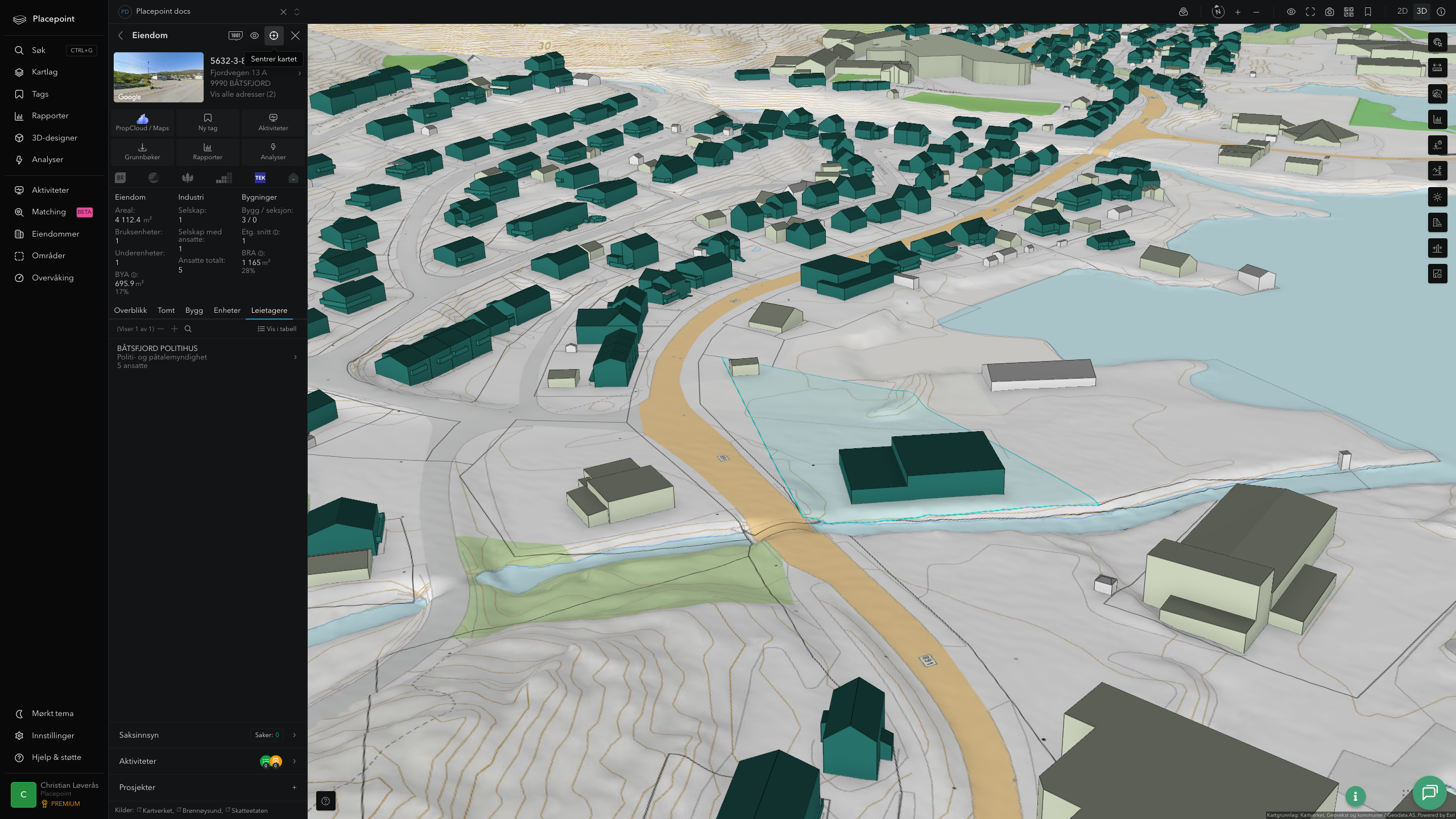Click the minus icon in tenant list toolbar

(x=161, y=329)
